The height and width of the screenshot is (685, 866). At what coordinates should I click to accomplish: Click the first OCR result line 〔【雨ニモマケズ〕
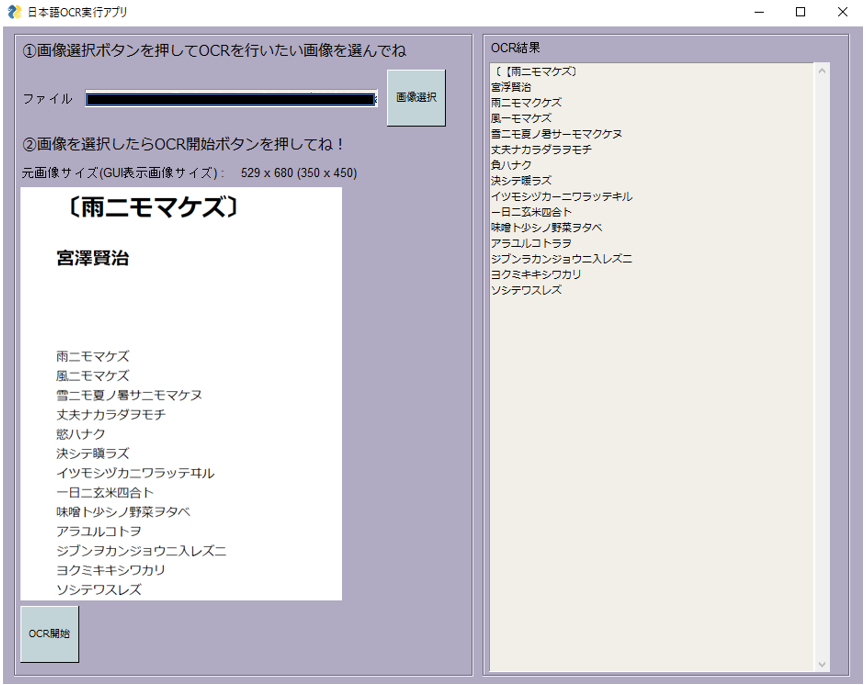point(535,72)
